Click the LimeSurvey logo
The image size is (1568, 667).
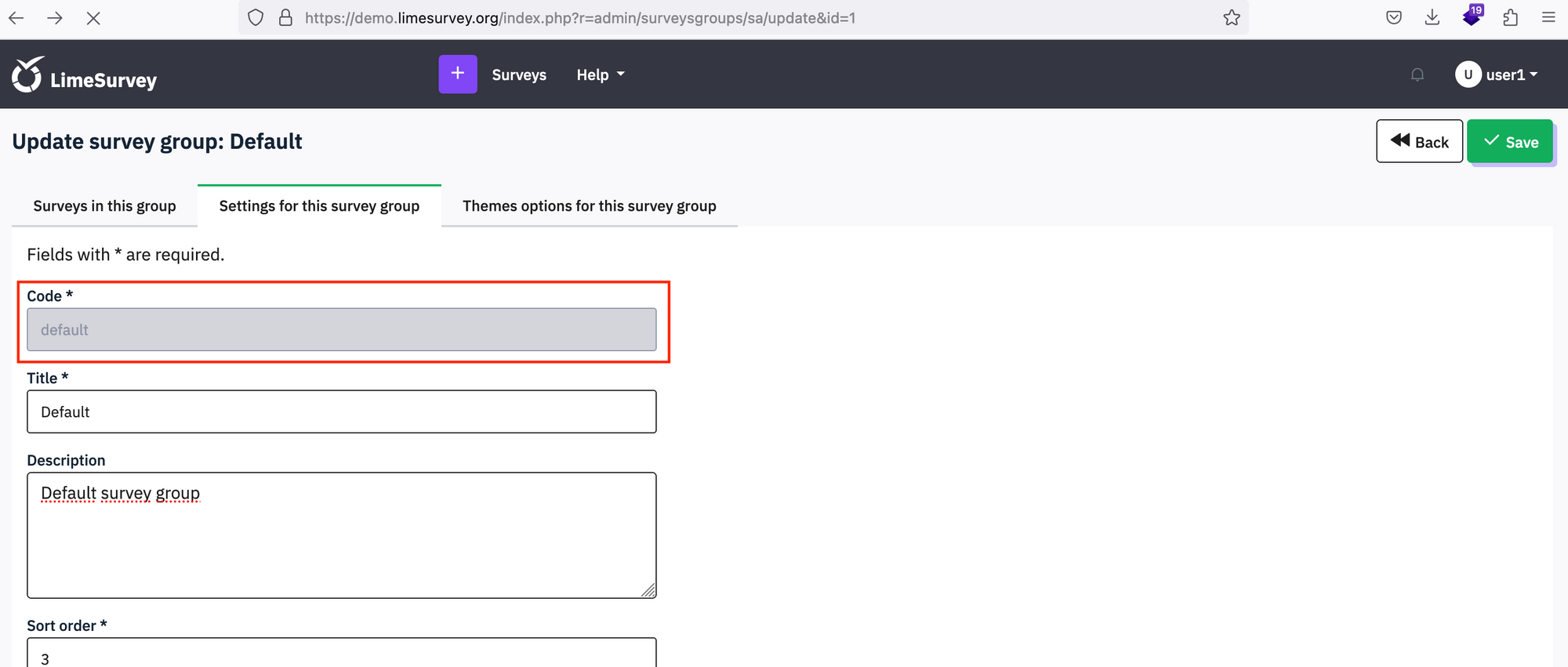[x=85, y=76]
